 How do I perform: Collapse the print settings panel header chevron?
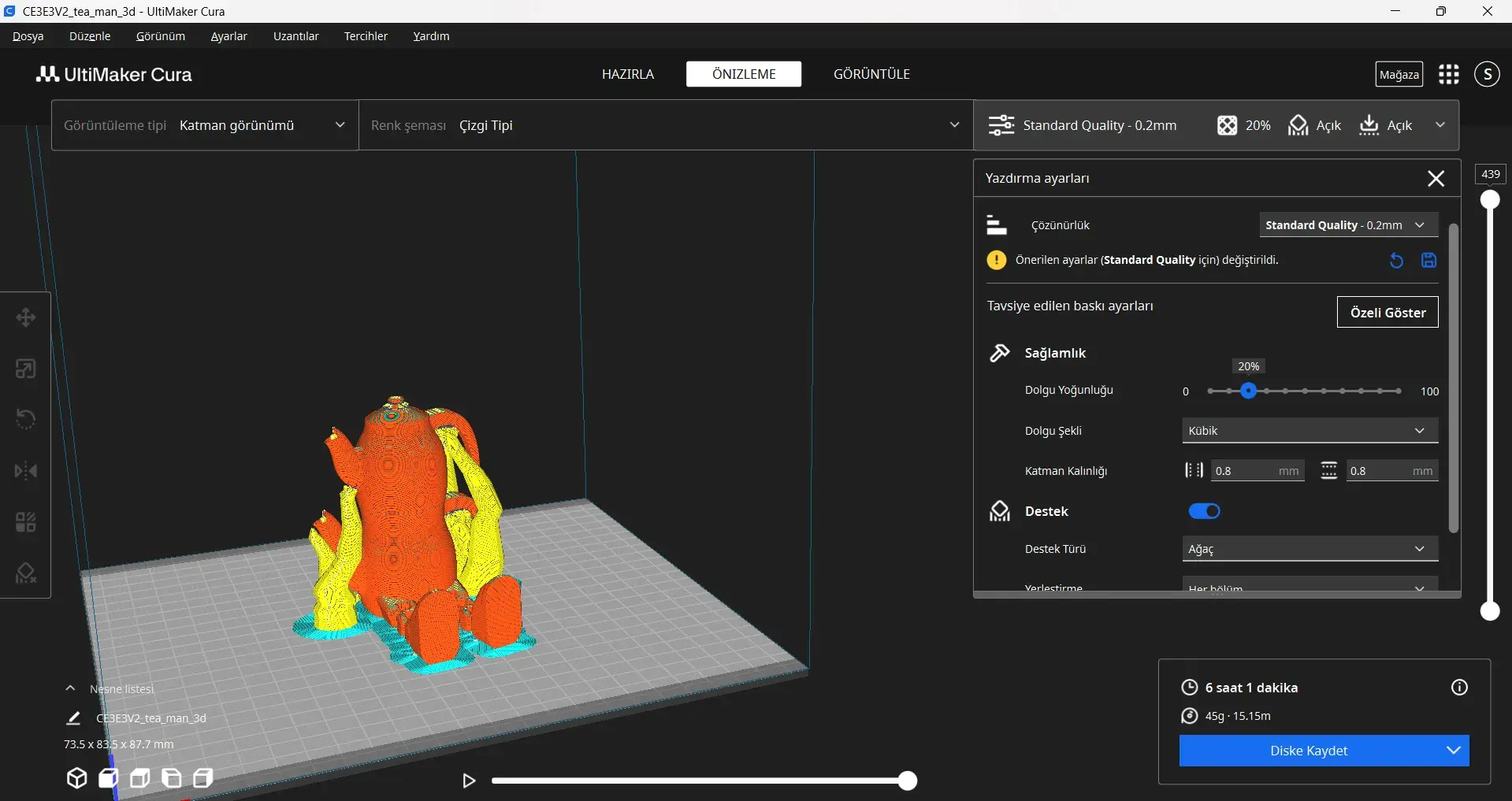(1440, 125)
